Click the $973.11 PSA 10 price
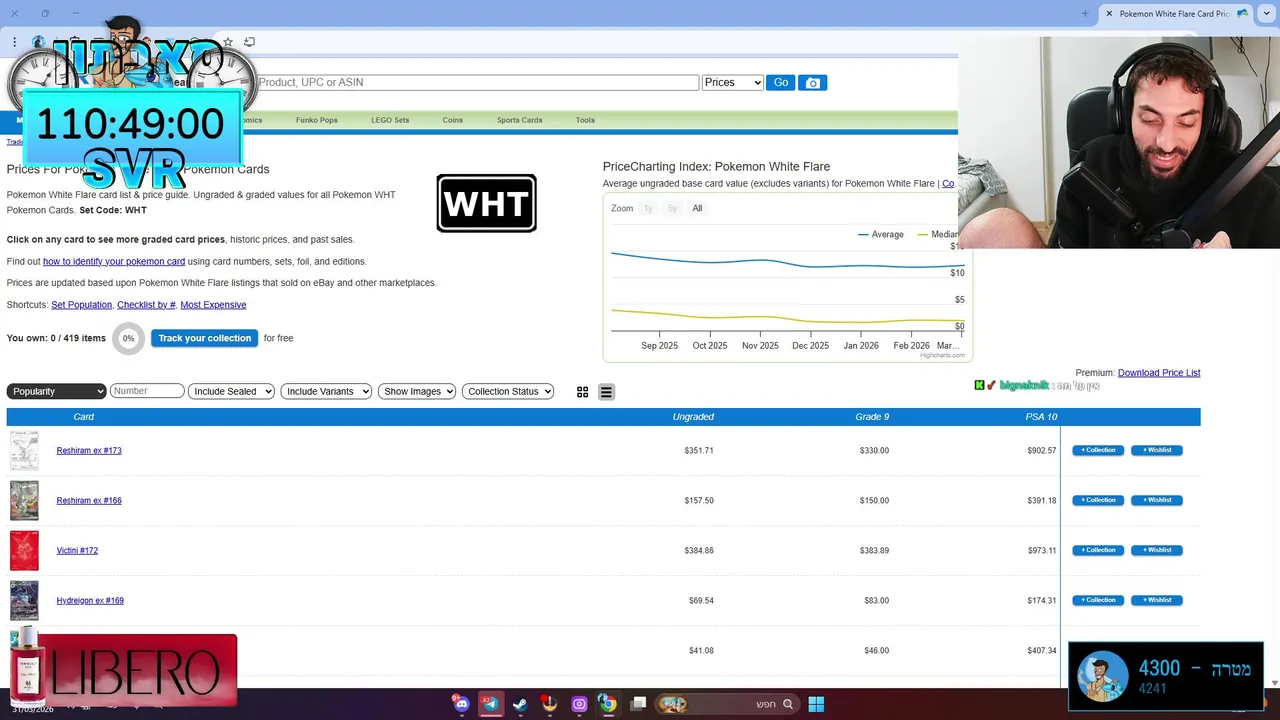Screen dimensions: 1280x720 (1042, 551)
